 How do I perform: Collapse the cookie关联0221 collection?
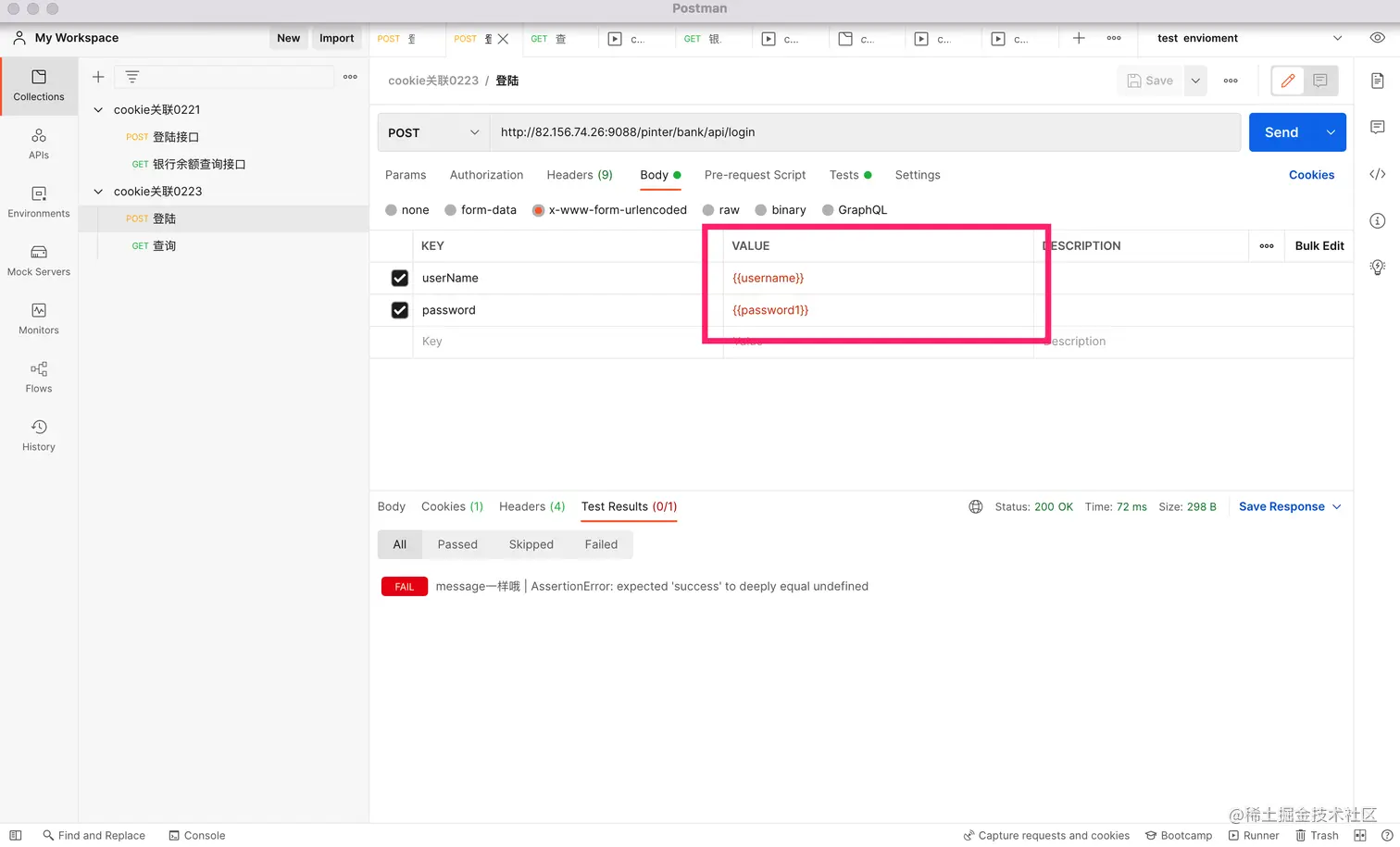click(x=98, y=109)
